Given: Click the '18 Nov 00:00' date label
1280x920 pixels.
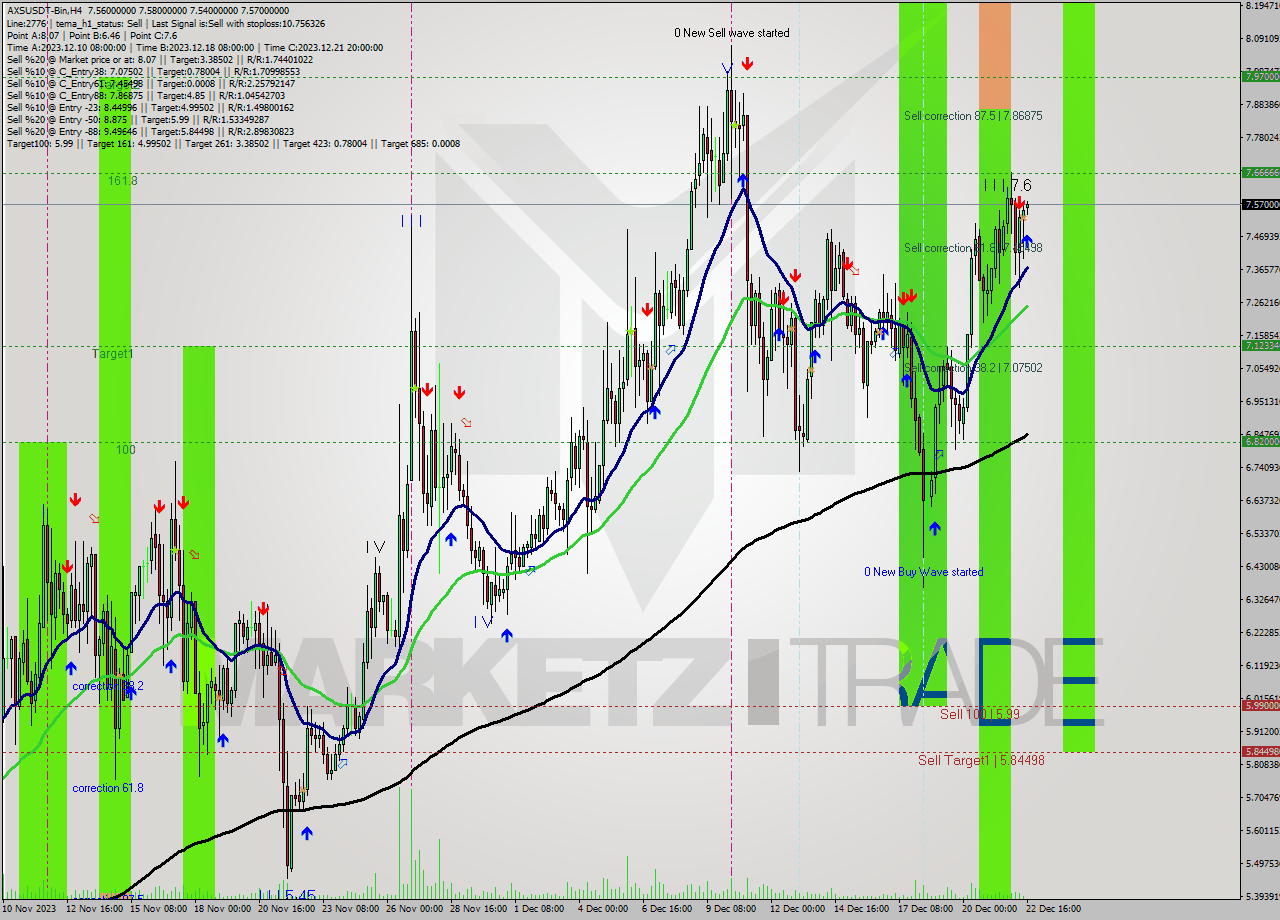Looking at the screenshot, I should pyautogui.click(x=223, y=909).
